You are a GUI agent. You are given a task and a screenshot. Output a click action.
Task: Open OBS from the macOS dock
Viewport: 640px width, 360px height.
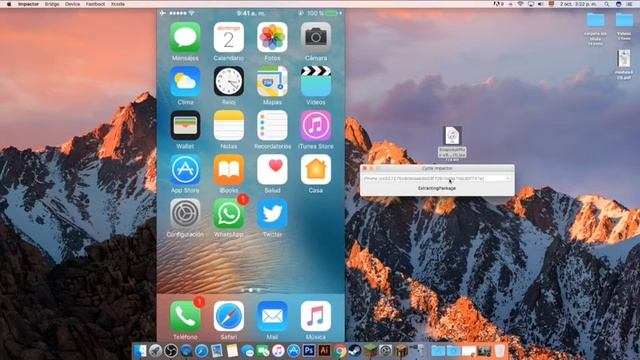point(171,351)
